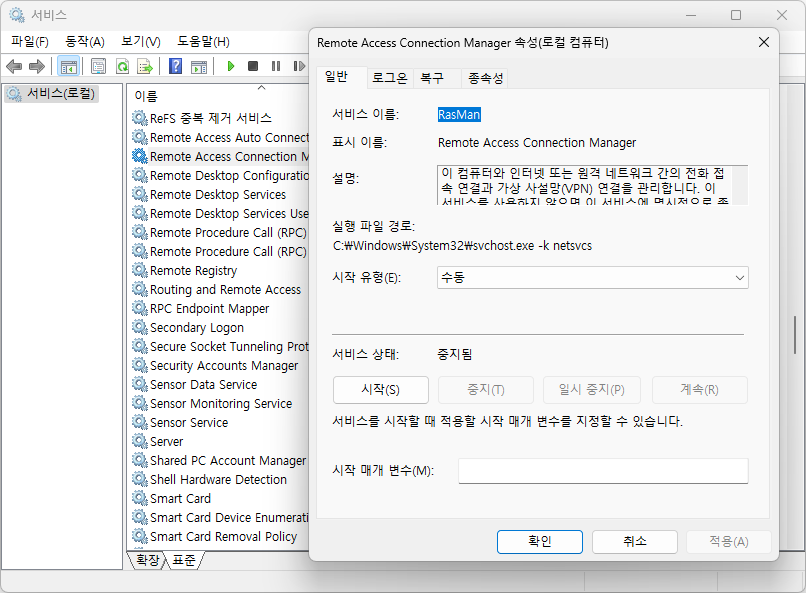Click the 시작(S) button
Viewport: 806px width, 593px height.
coord(380,390)
